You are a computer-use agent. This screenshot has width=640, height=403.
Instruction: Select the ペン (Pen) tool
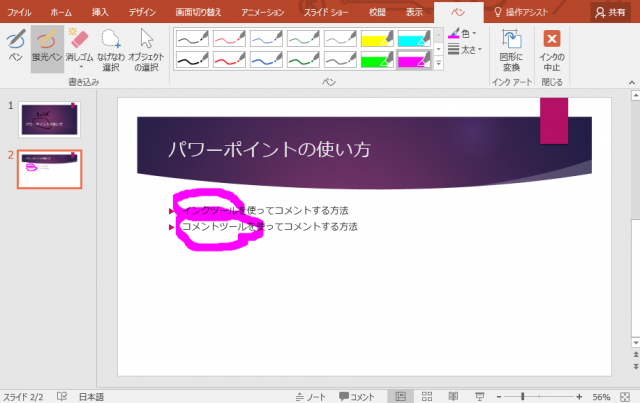[x=15, y=47]
